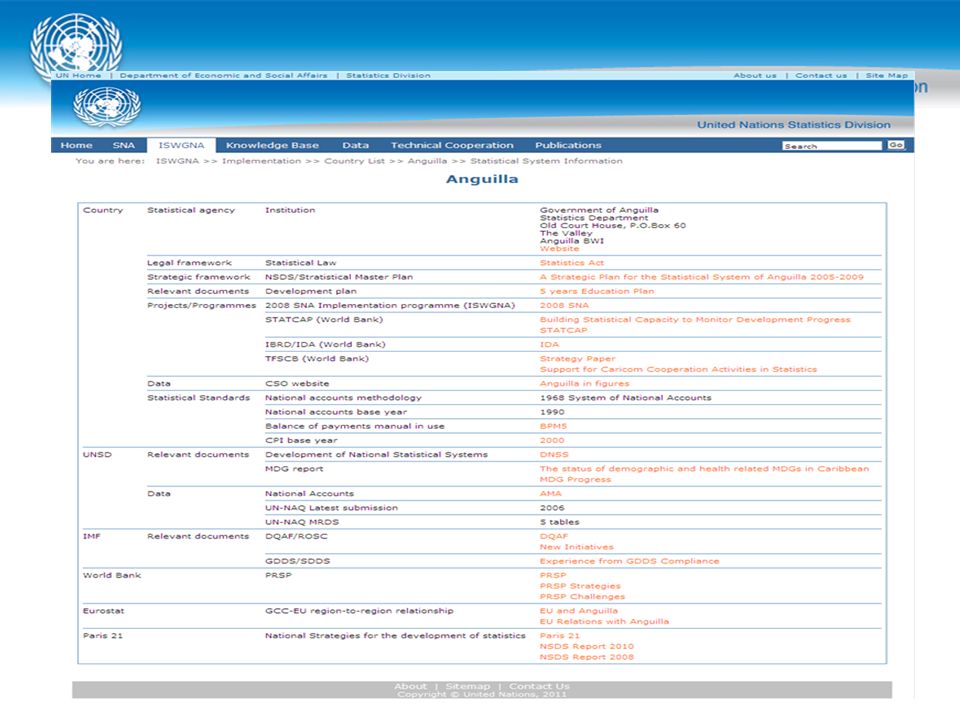Screen dimensions: 960x720
Task: Open Department of Economic and Social Affairs link
Action: click(223, 75)
